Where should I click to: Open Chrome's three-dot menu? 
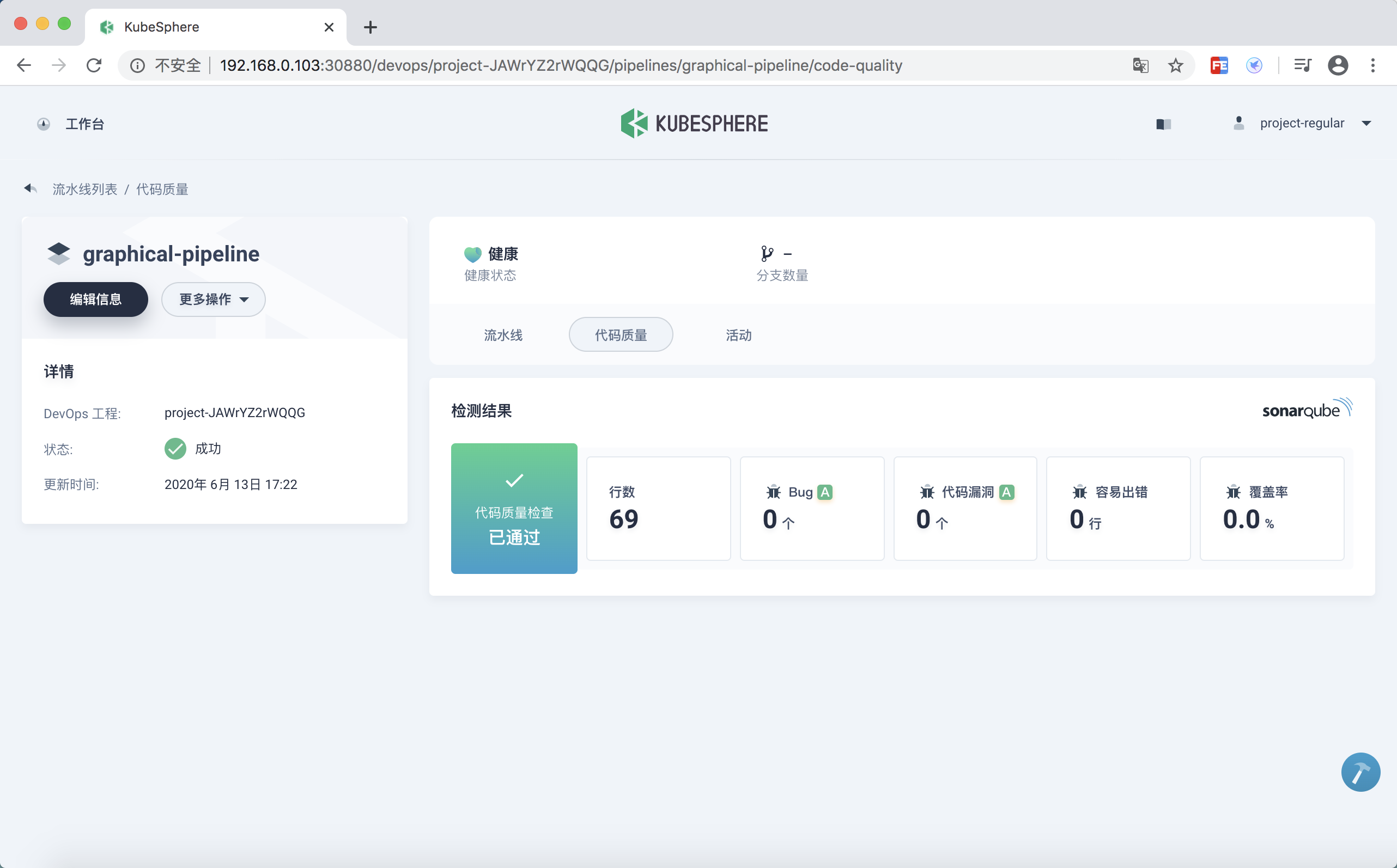click(1373, 65)
